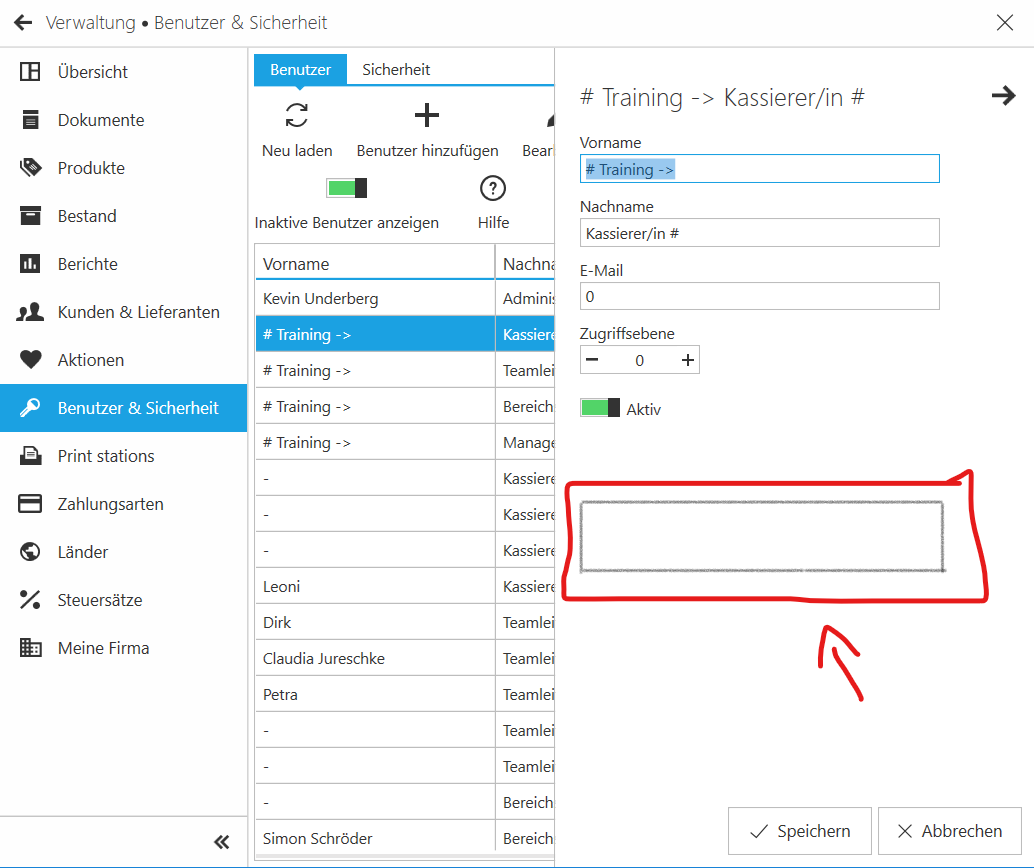Viewport: 1034px width, 868px height.
Task: Click the Nachname input field
Action: coord(759,233)
